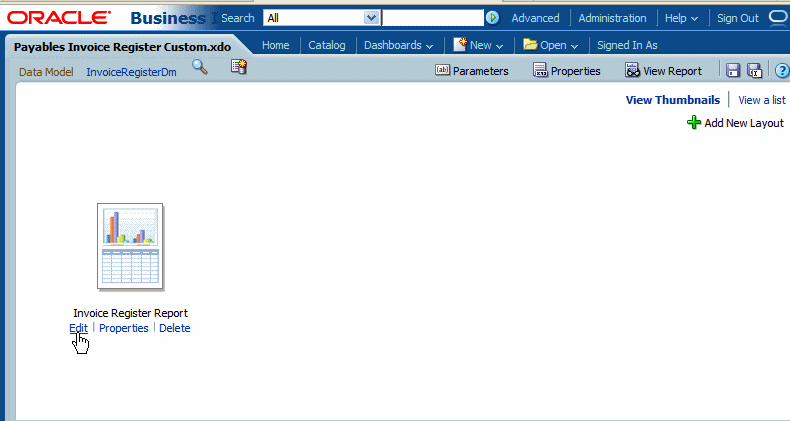Open Properties of Invoice Register Report layout
The width and height of the screenshot is (790, 421).
tap(124, 328)
